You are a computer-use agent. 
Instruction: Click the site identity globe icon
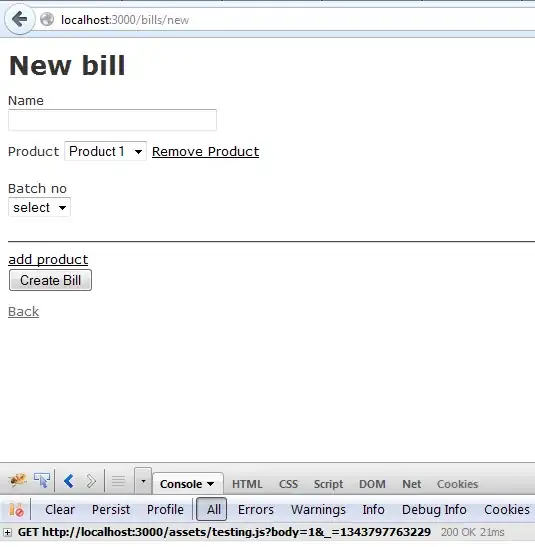47,20
